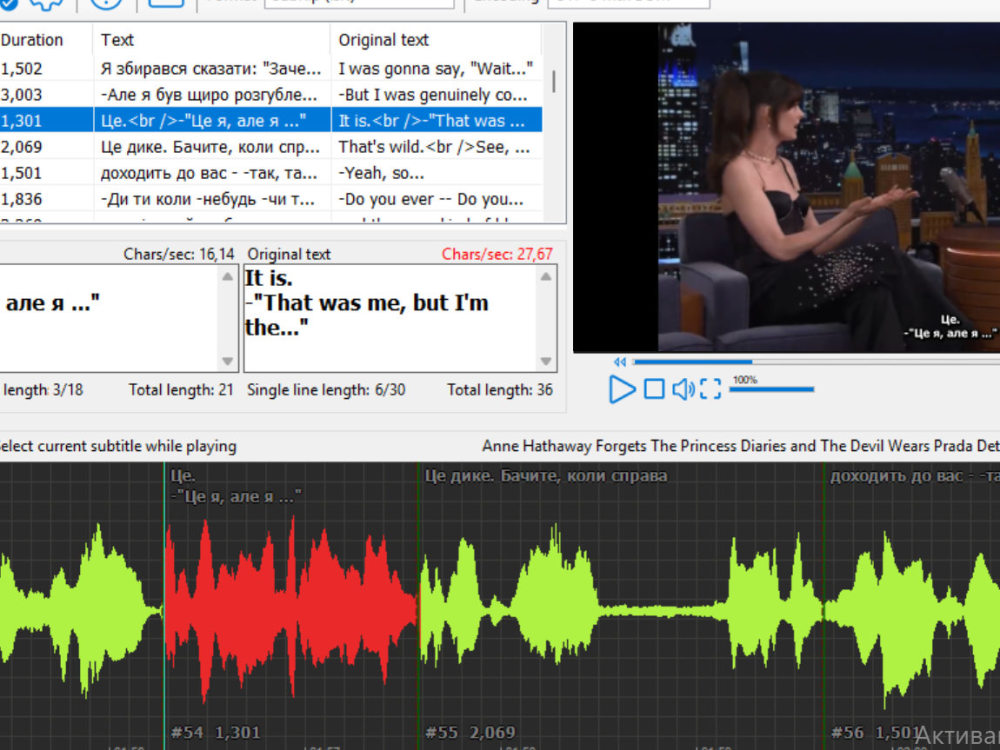The image size is (1000, 750).
Task: Stop the video with the square Stop button
Action: pos(654,389)
